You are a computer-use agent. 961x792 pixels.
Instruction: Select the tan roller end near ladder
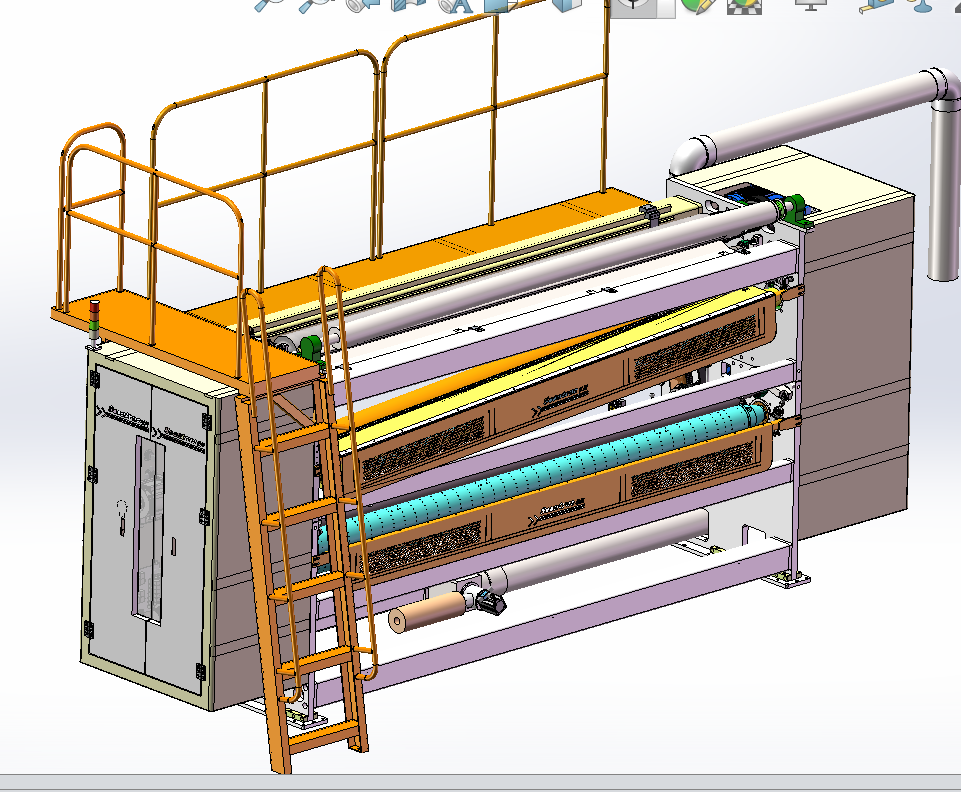(x=408, y=620)
